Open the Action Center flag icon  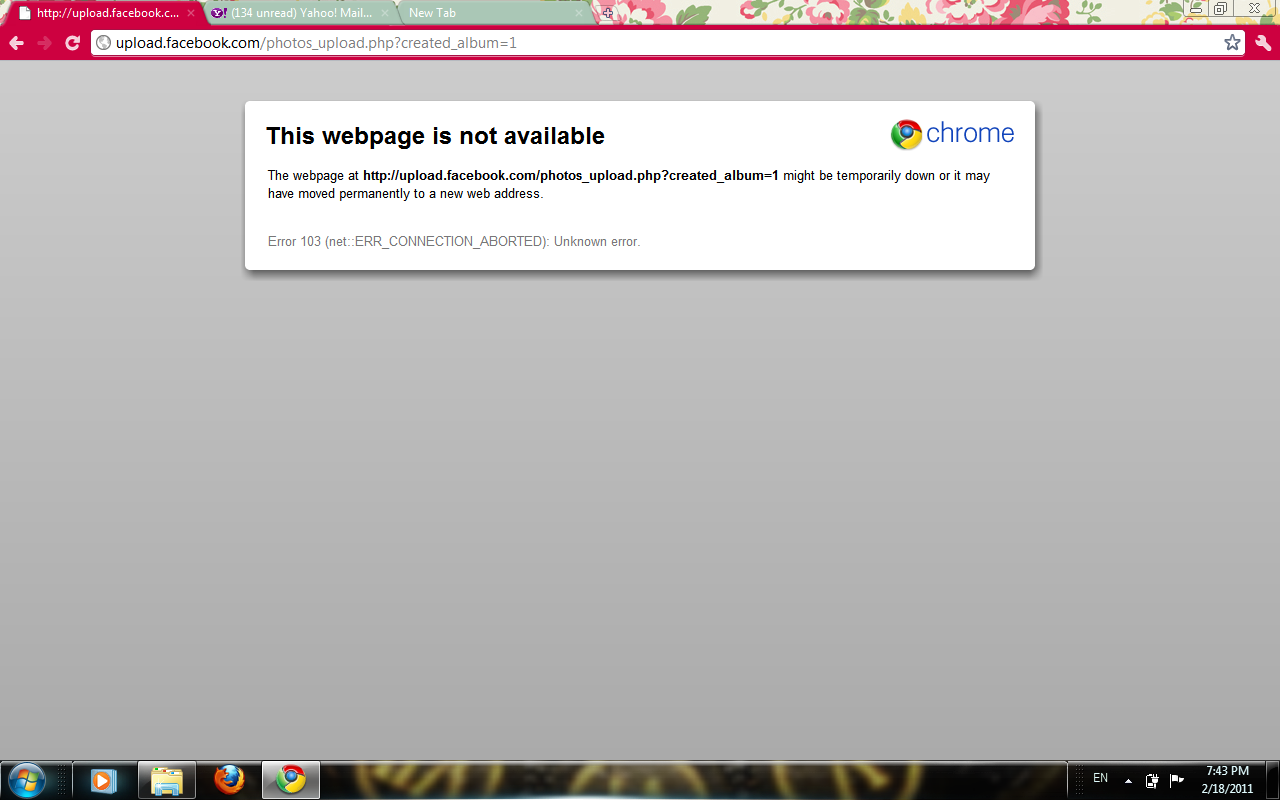tap(1177, 780)
